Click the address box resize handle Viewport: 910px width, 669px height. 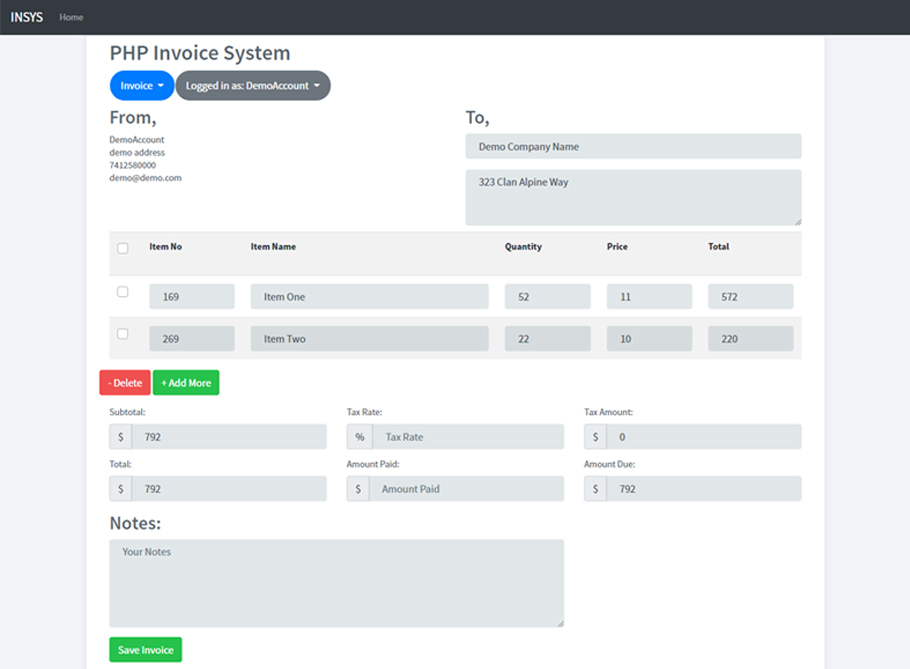tap(798, 222)
